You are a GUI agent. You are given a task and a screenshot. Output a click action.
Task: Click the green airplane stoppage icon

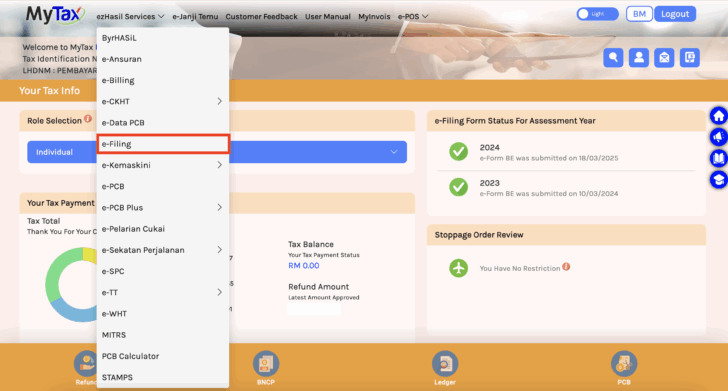click(458, 268)
